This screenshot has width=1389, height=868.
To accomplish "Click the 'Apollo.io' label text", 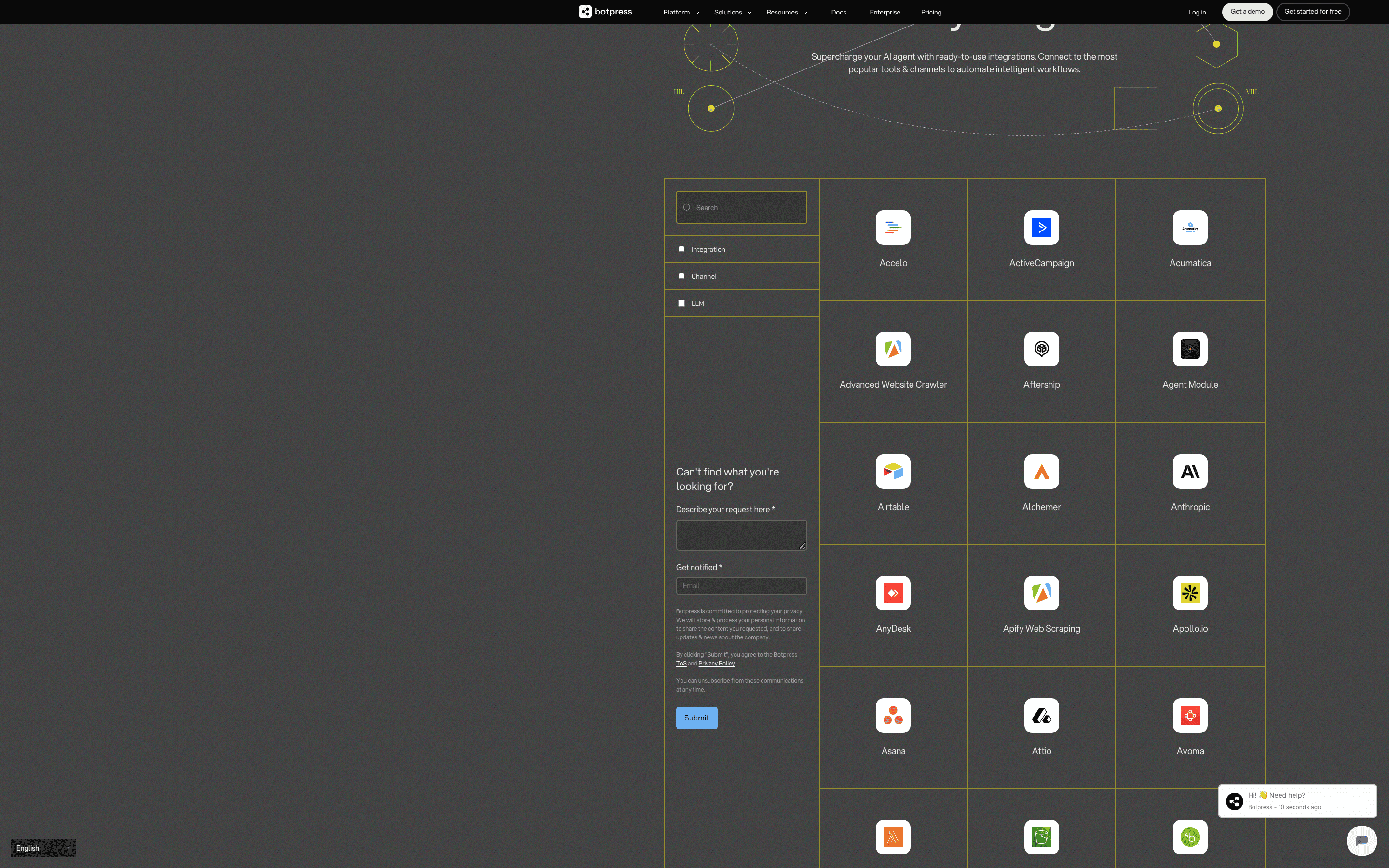I will 1190,629.
